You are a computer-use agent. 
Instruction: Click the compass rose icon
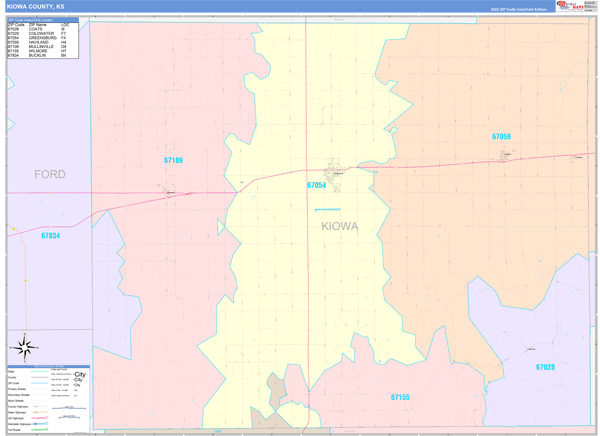point(24,348)
